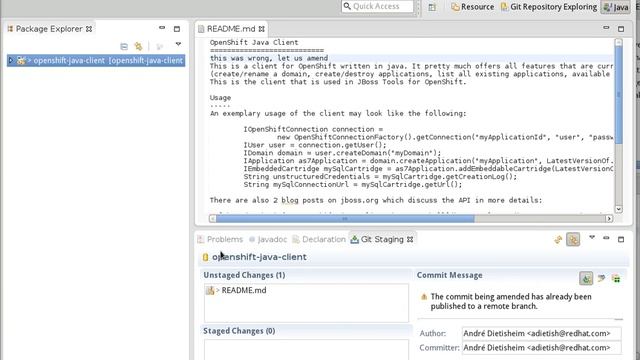Image resolution: width=640 pixels, height=360 pixels.
Task: Click the Author field
Action: pos(542,333)
